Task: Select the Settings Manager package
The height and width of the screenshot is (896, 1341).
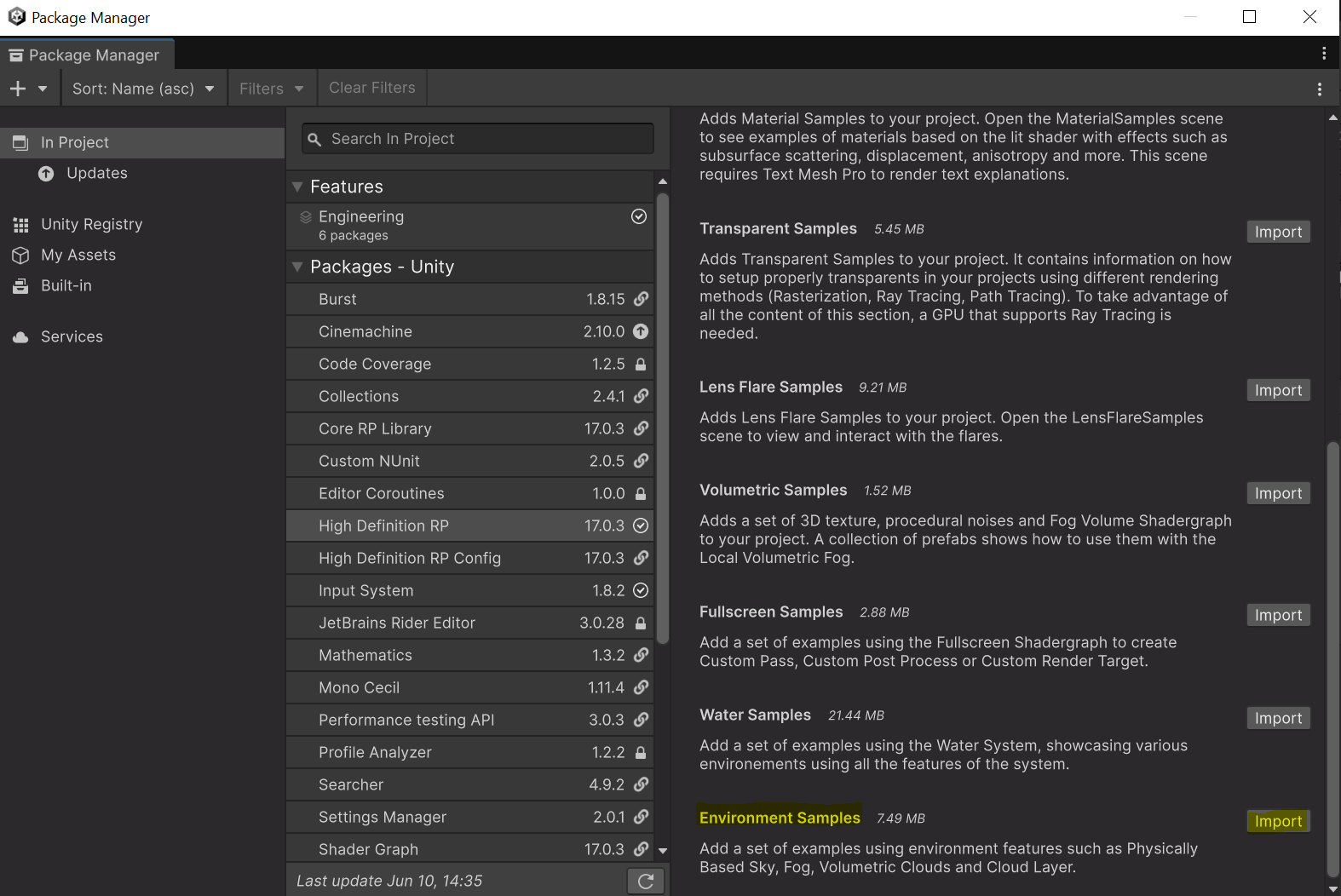Action: tap(470, 817)
